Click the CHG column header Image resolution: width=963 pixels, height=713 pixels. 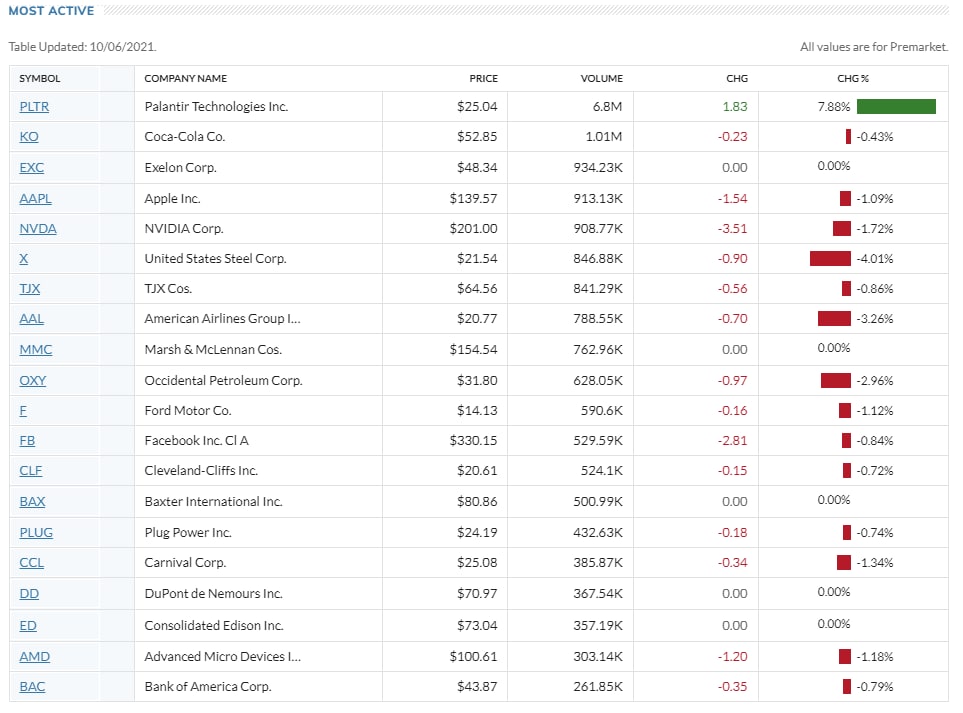[x=736, y=79]
